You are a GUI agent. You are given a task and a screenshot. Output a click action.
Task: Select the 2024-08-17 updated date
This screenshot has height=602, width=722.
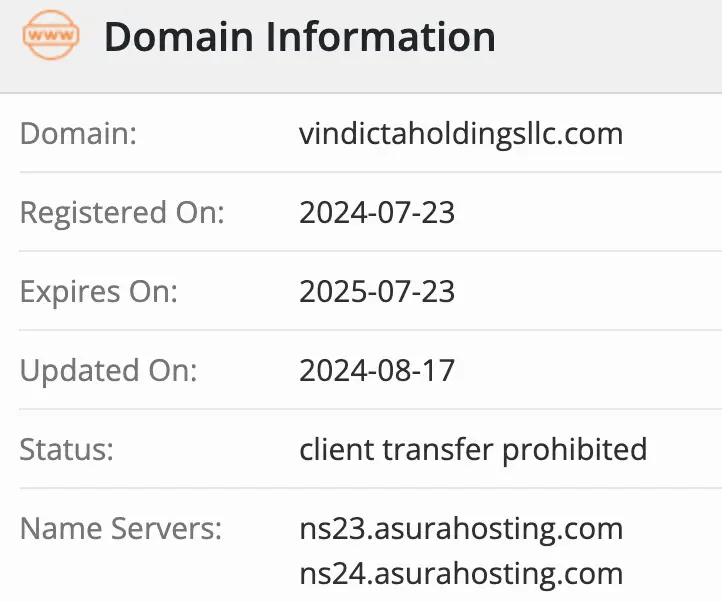point(377,370)
